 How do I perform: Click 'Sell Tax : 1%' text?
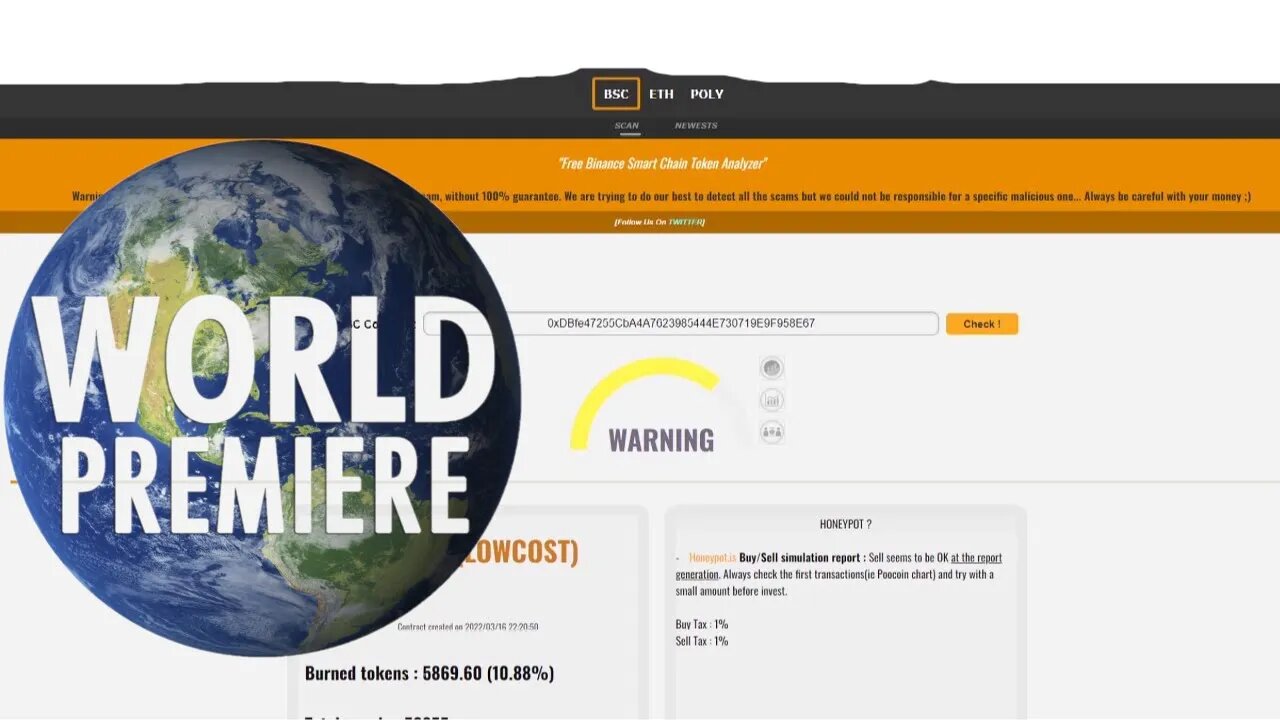point(702,641)
